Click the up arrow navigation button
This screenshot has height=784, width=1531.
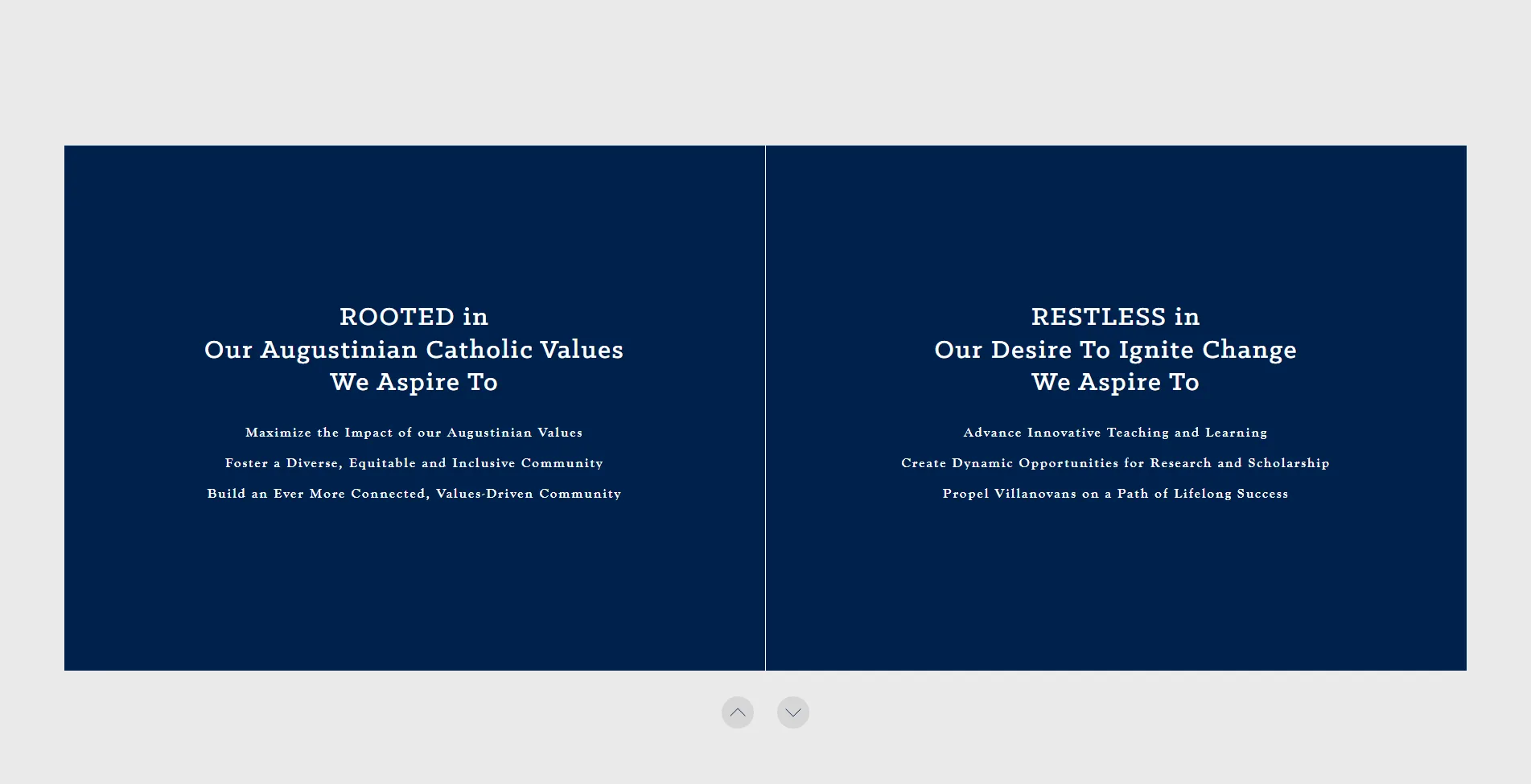738,712
